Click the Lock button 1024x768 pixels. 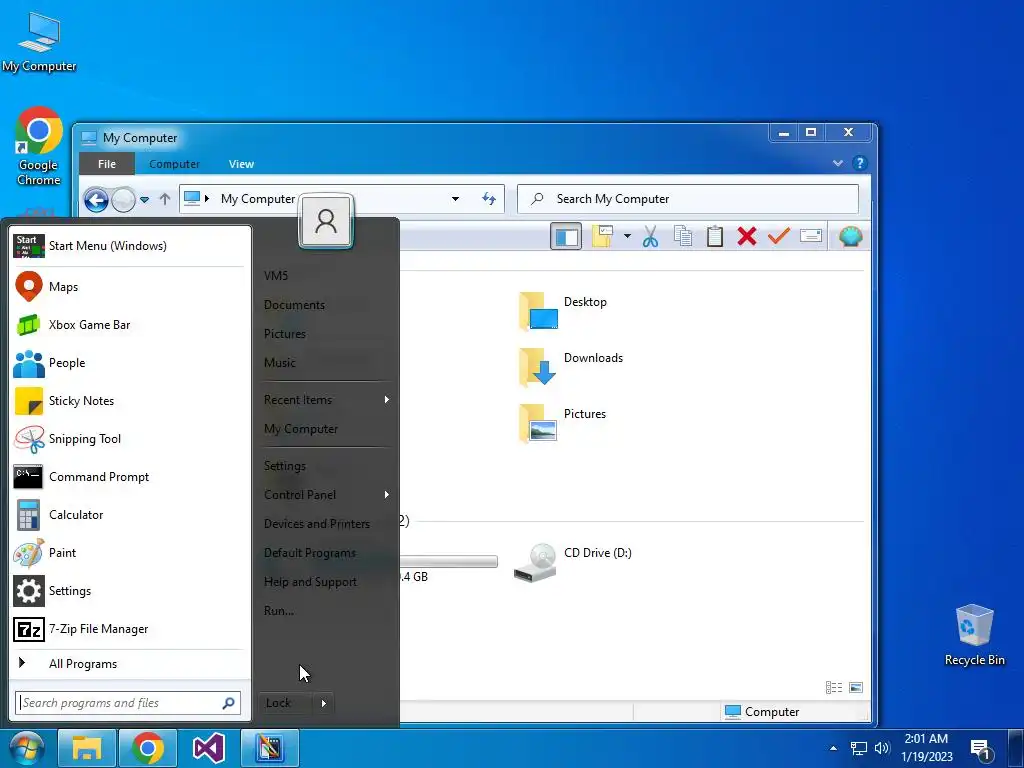(x=286, y=703)
